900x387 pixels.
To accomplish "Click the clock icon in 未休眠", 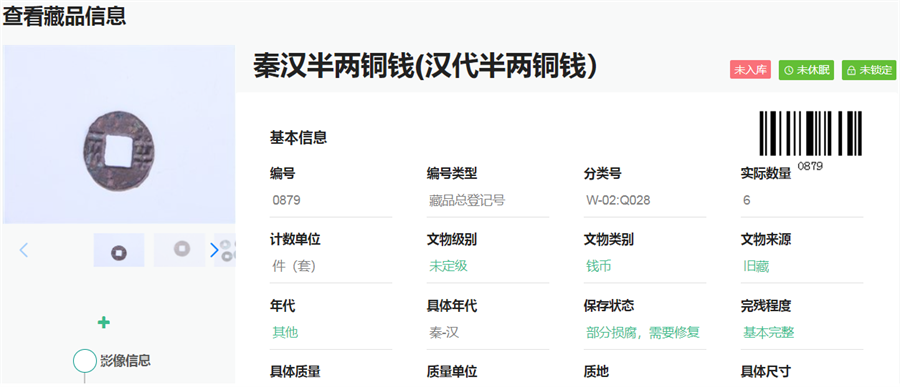I will point(789,71).
